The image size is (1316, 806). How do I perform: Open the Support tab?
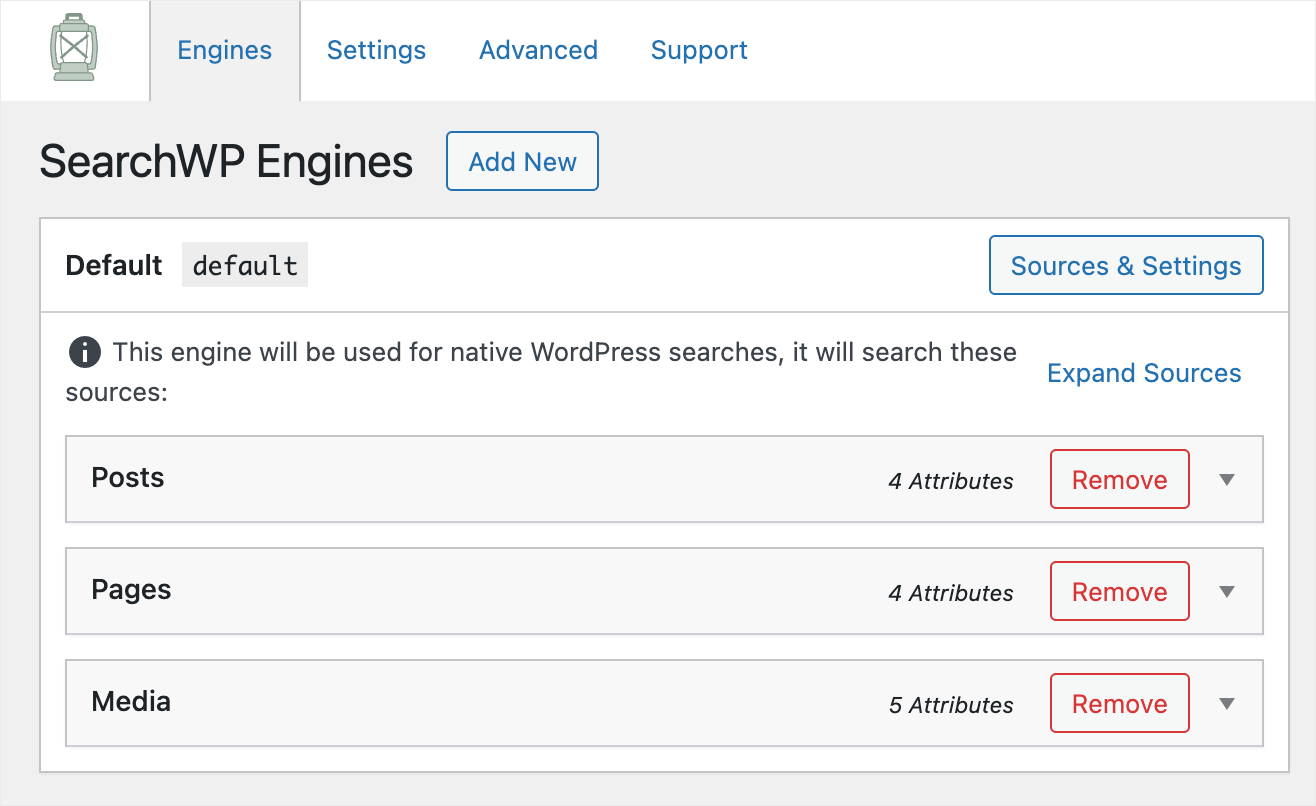click(699, 50)
